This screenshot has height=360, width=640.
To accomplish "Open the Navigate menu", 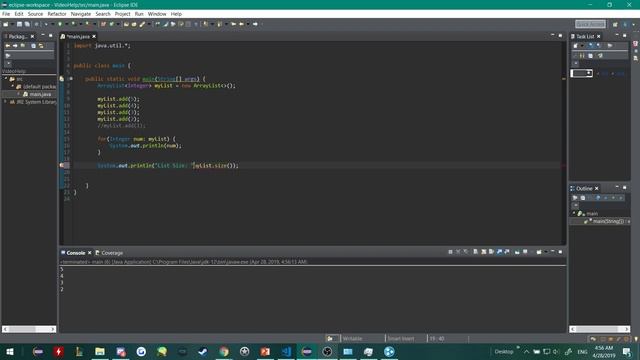I will pyautogui.click(x=81, y=14).
